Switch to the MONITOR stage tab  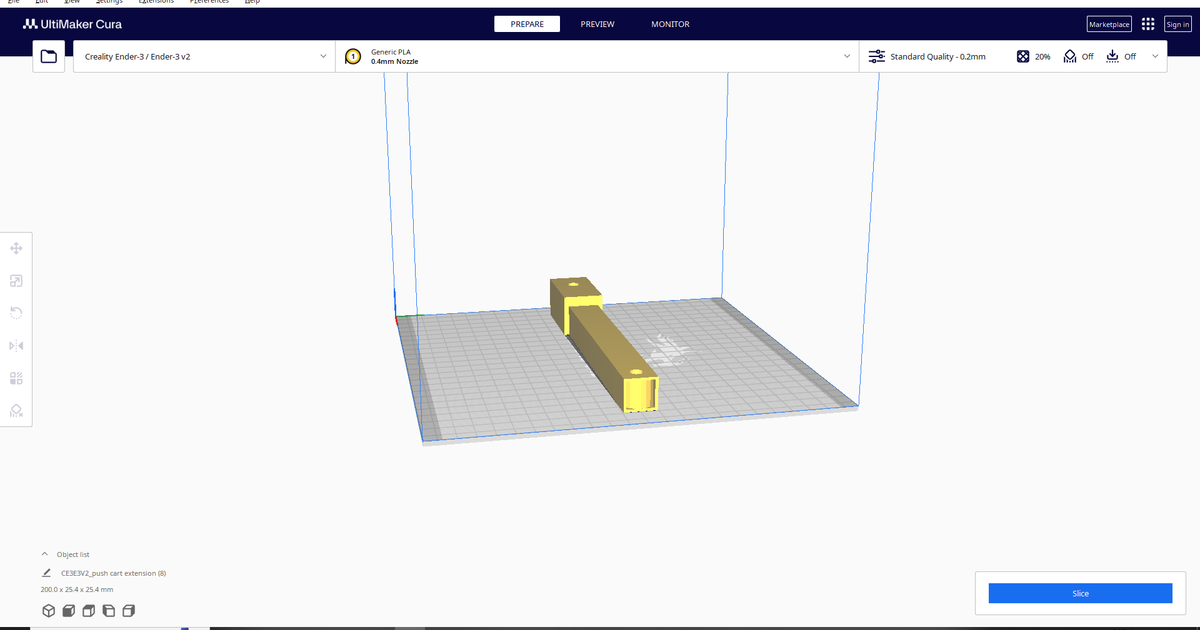(x=670, y=24)
